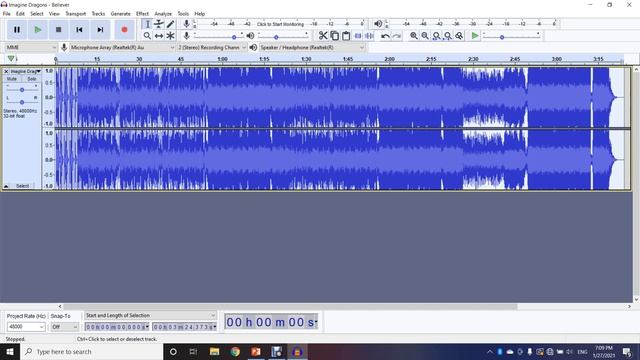Click the 2:00 mark on the timeline ruler
The height and width of the screenshot is (360, 640).
(x=389, y=59)
